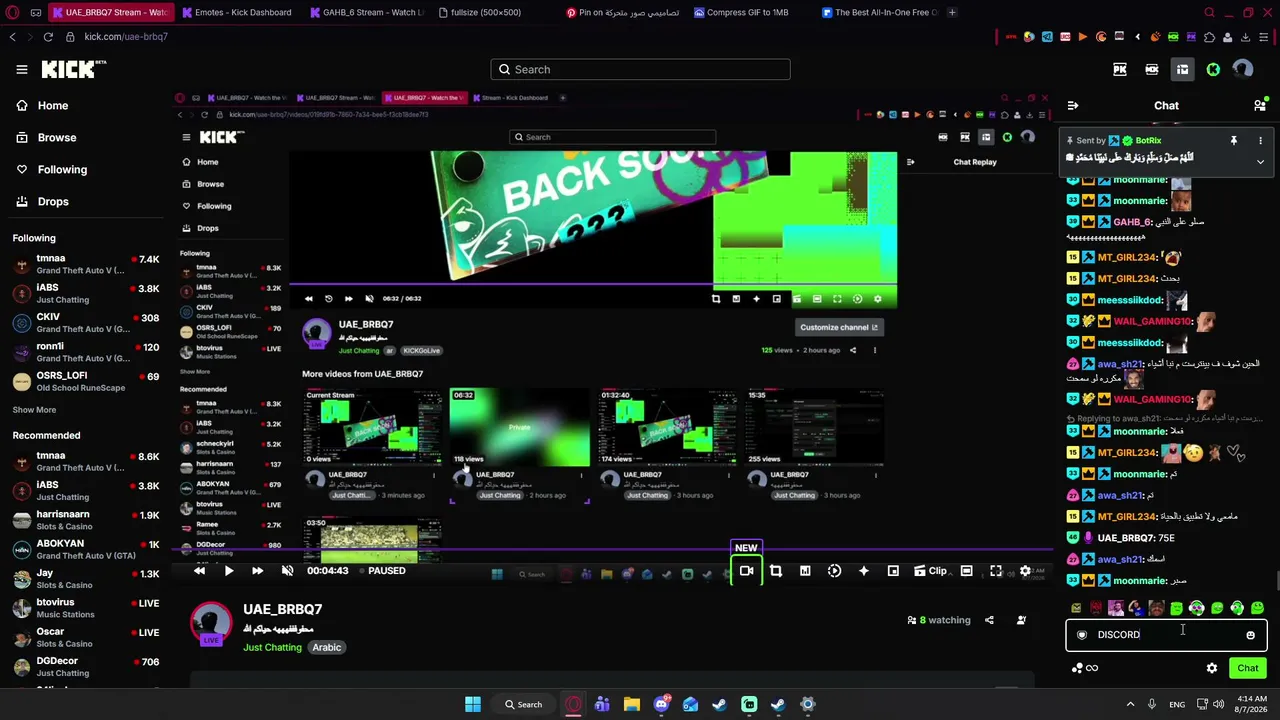This screenshot has height=720, width=1280.
Task: Share the stream via share icon
Action: coord(989,620)
